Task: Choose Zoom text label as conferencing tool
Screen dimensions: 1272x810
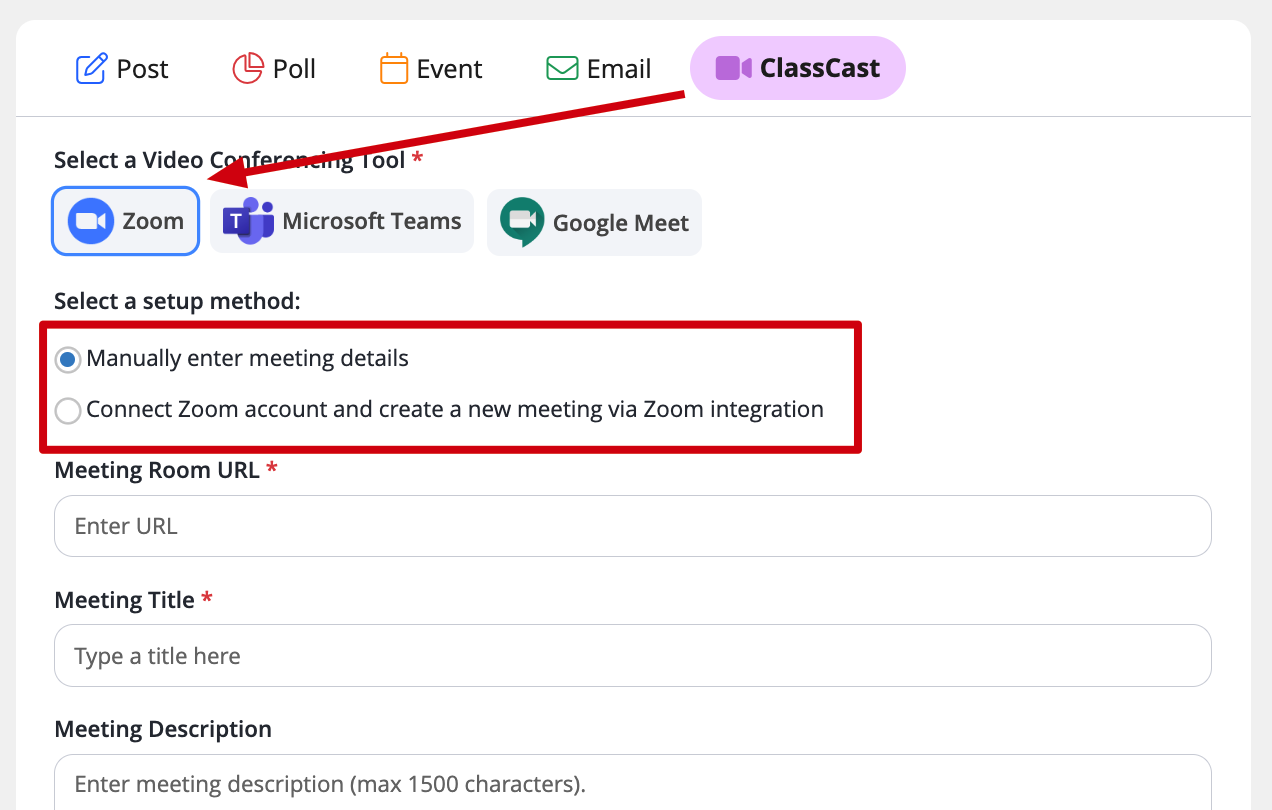Action: pos(153,221)
